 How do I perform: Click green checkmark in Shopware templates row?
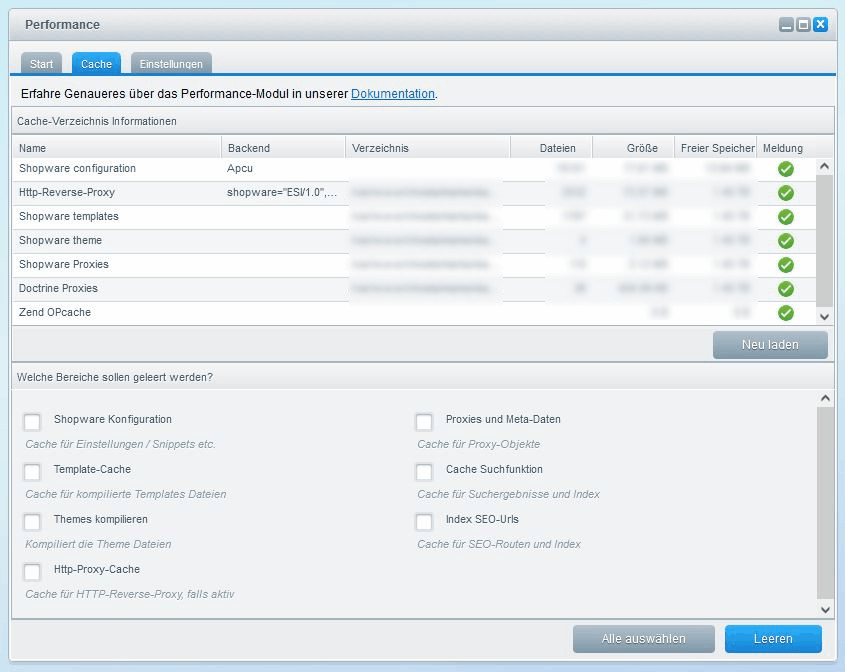coord(786,217)
